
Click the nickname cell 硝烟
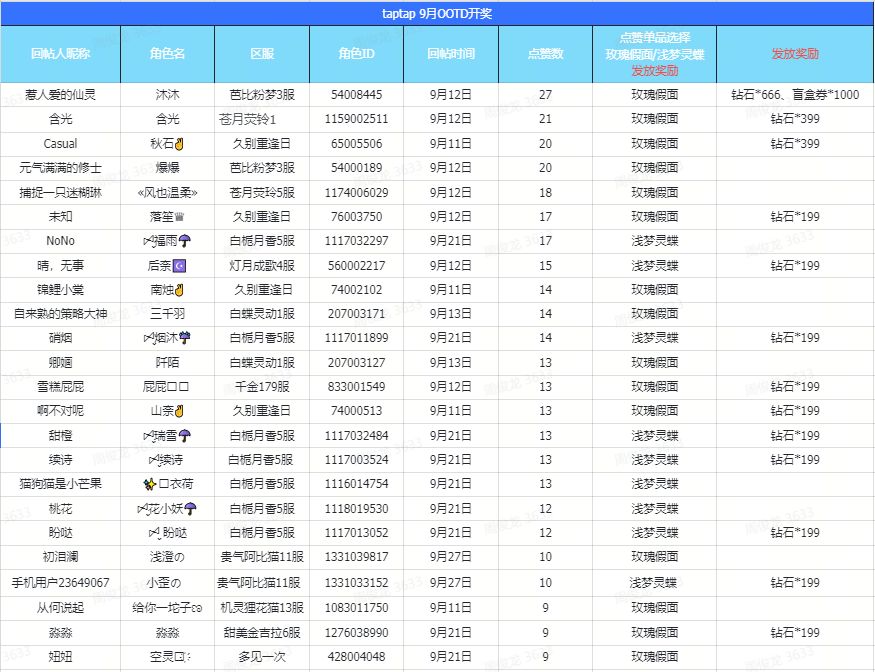click(x=60, y=338)
